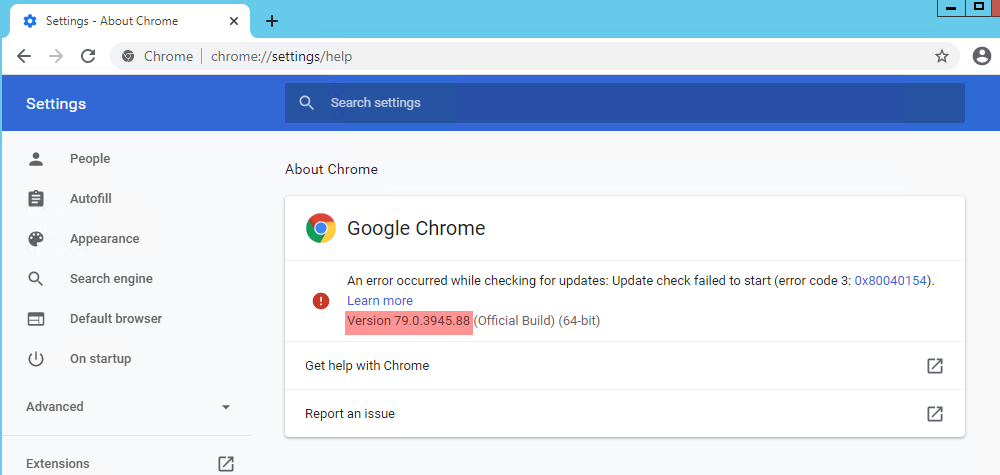The image size is (1000, 475).
Task: Minimize the Chrome window
Action: (x=952, y=8)
